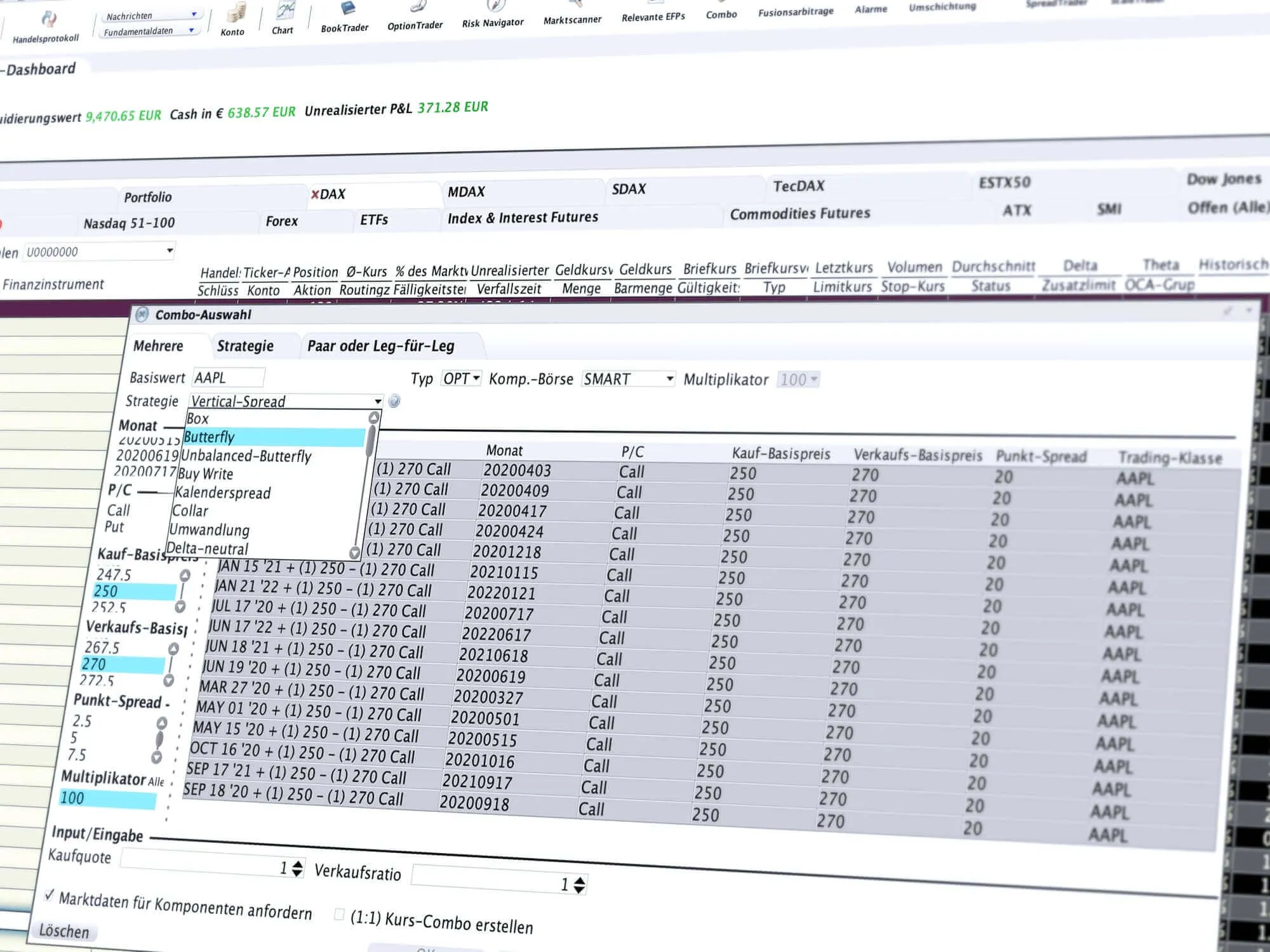The height and width of the screenshot is (952, 1270).
Task: Toggle Marktdaten für Komponenten anfordern checkbox
Action: point(49,895)
